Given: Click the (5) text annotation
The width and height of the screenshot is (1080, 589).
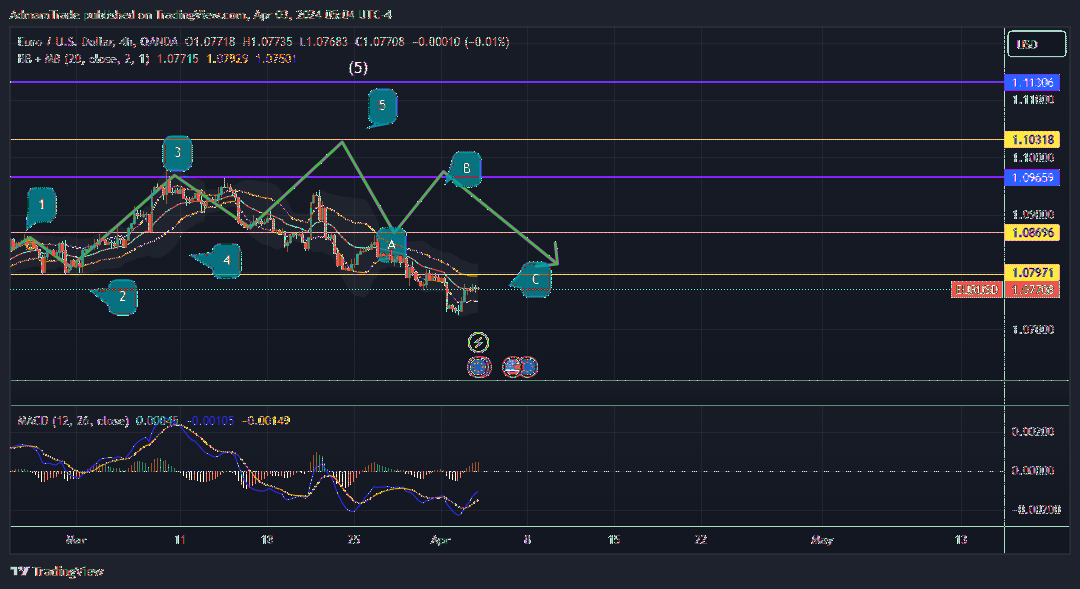Looking at the screenshot, I should [357, 68].
